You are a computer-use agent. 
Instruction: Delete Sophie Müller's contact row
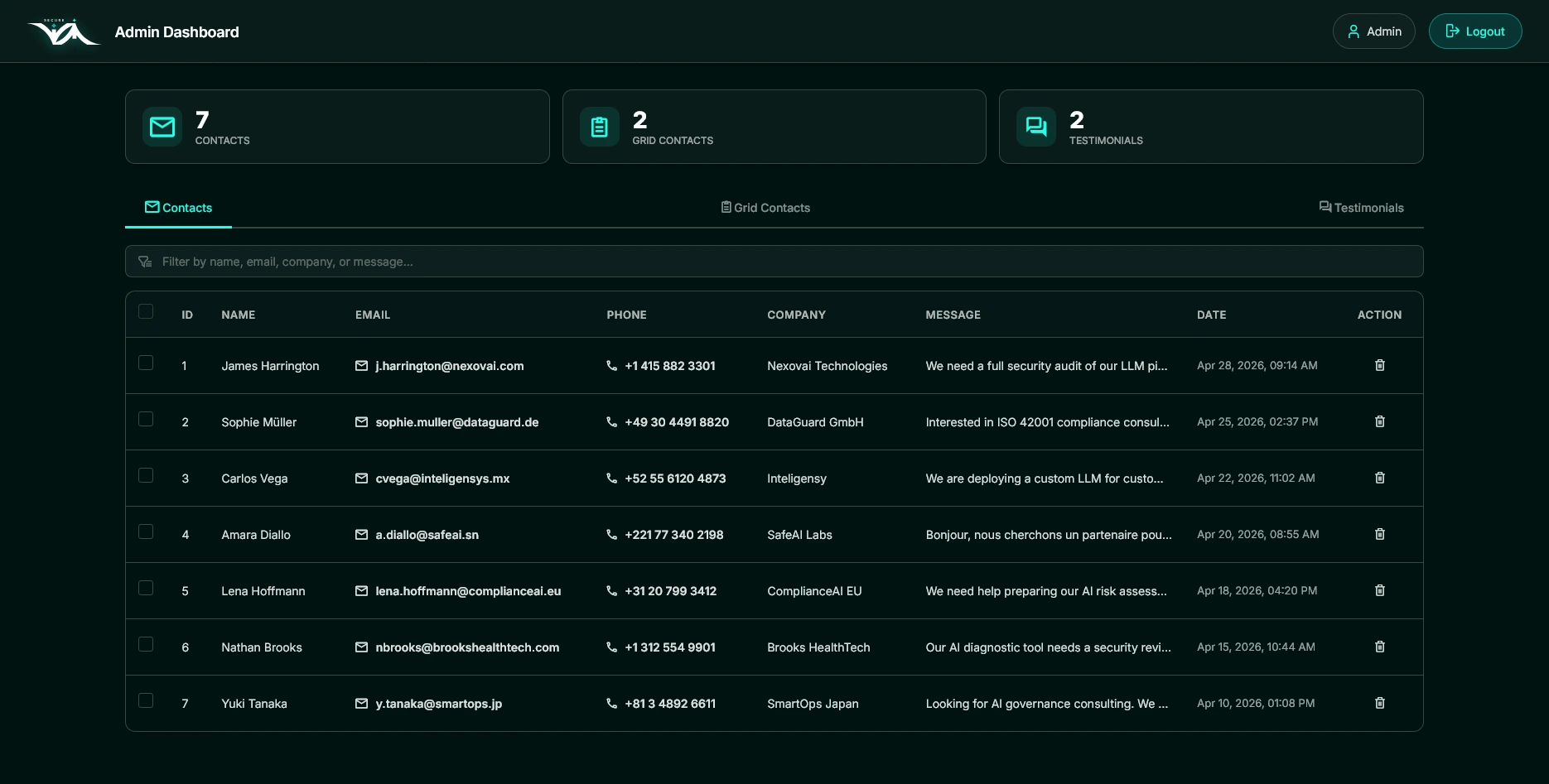[1380, 421]
